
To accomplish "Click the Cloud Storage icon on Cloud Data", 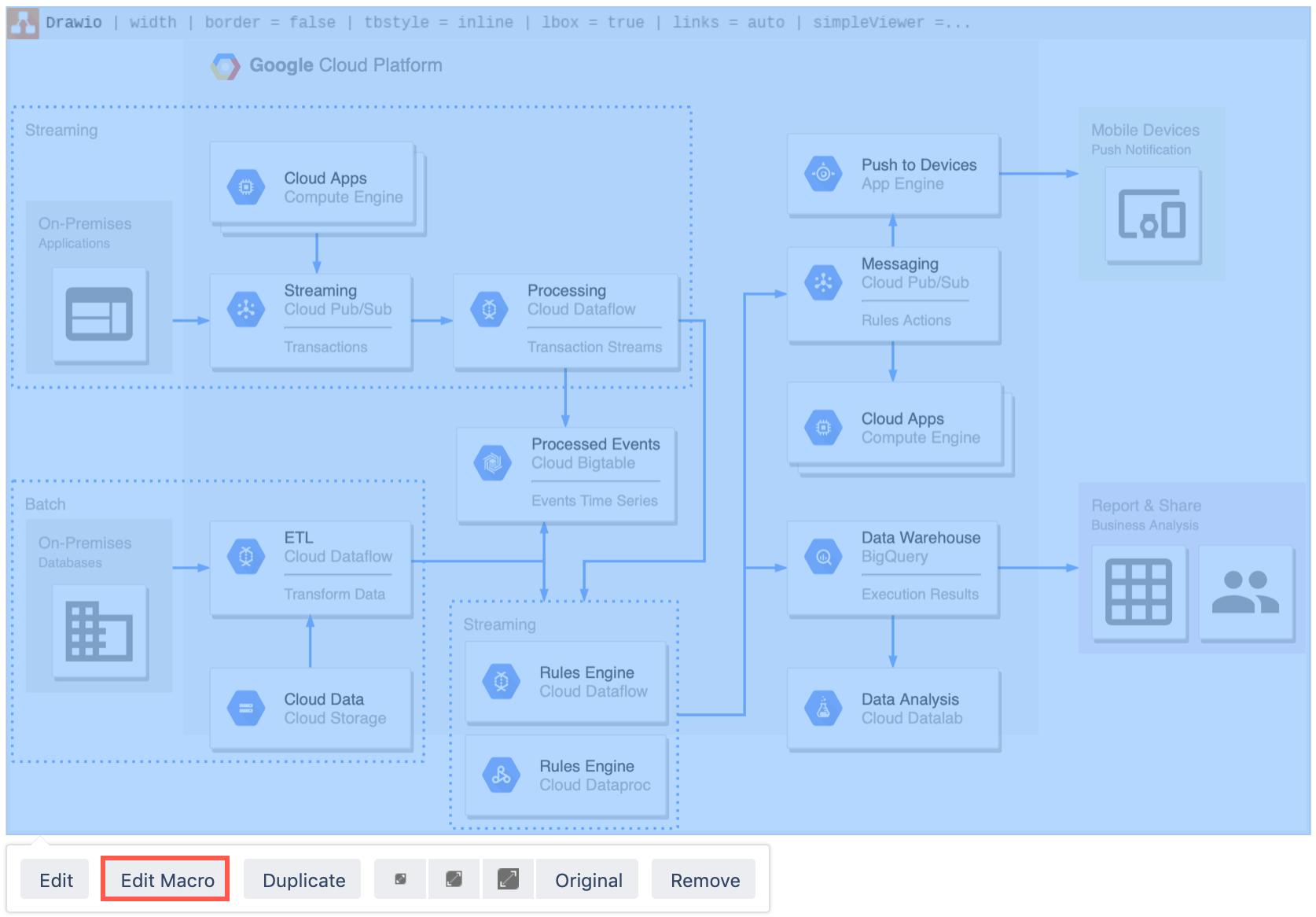I will click(x=245, y=708).
